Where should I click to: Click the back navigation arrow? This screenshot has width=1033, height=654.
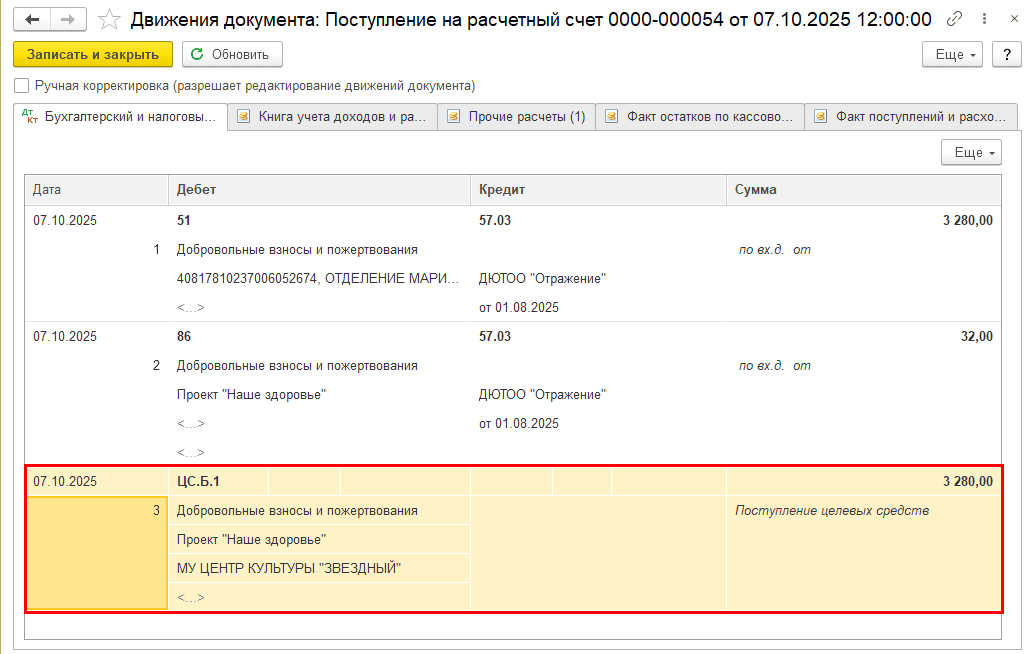point(32,20)
